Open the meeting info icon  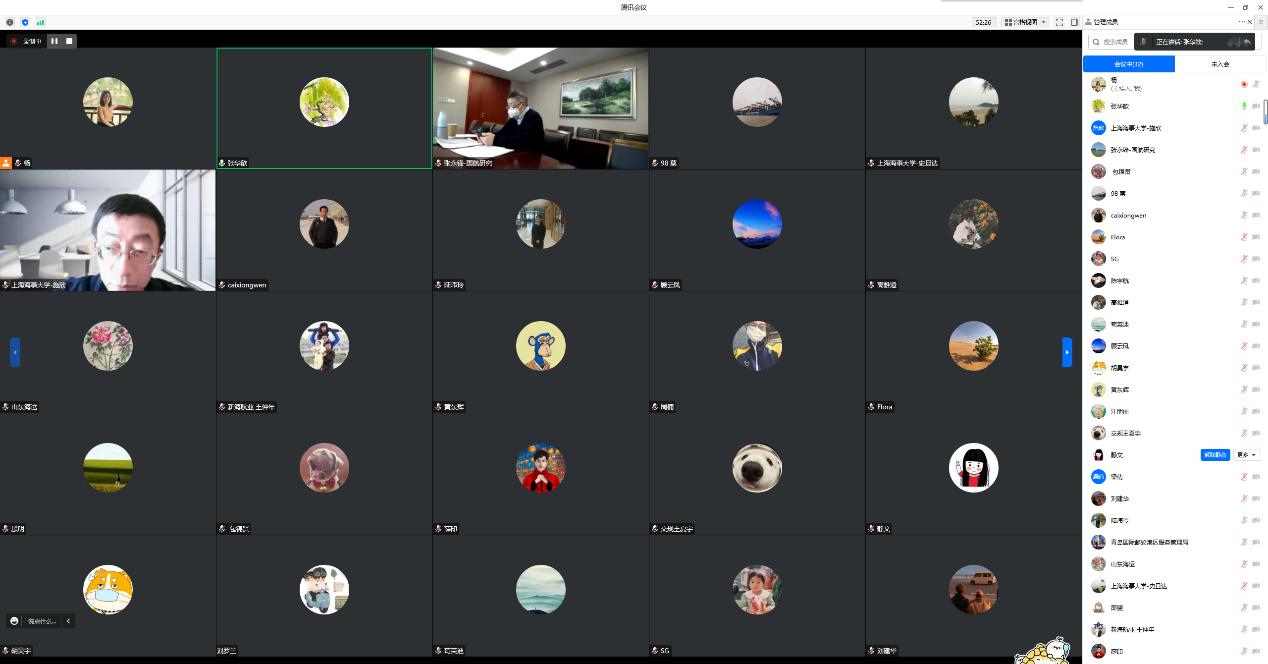click(x=10, y=21)
